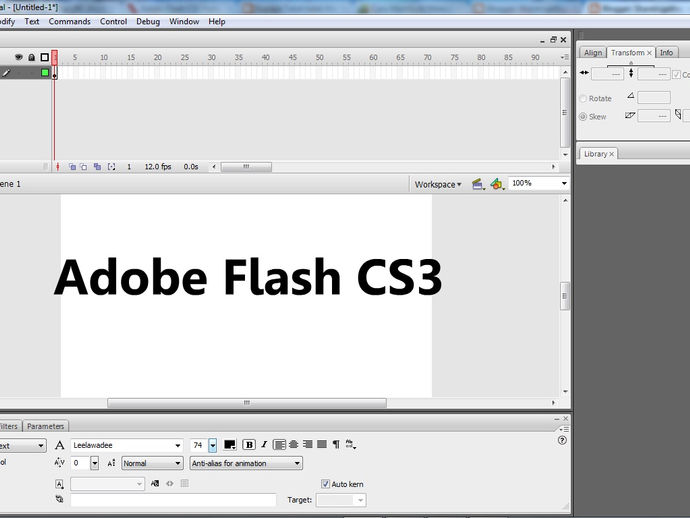Open the Commands menu
The width and height of the screenshot is (690, 518).
(70, 22)
